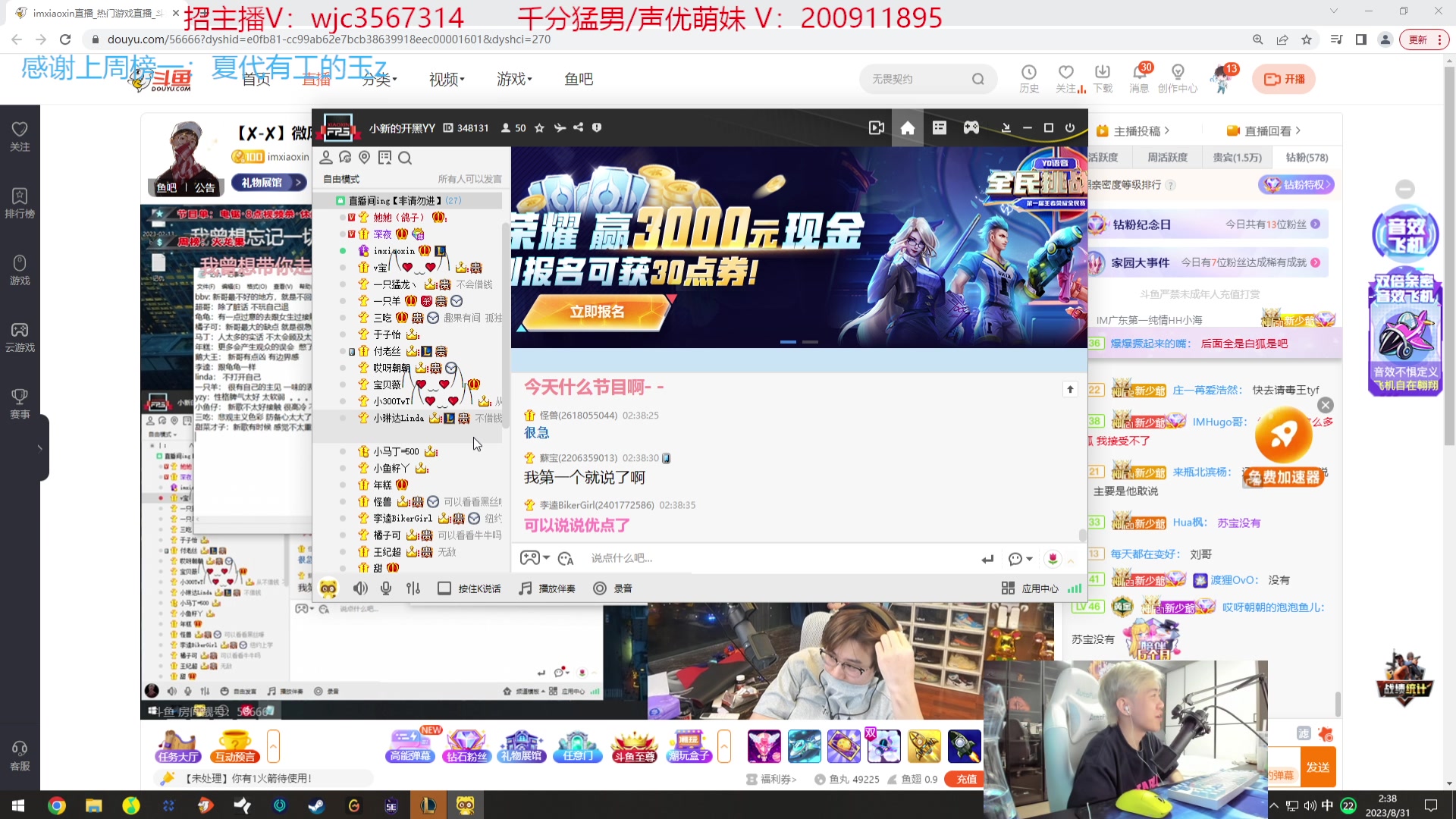The width and height of the screenshot is (1456, 819).
Task: Click the YY user list scrollbar
Action: pos(505,326)
